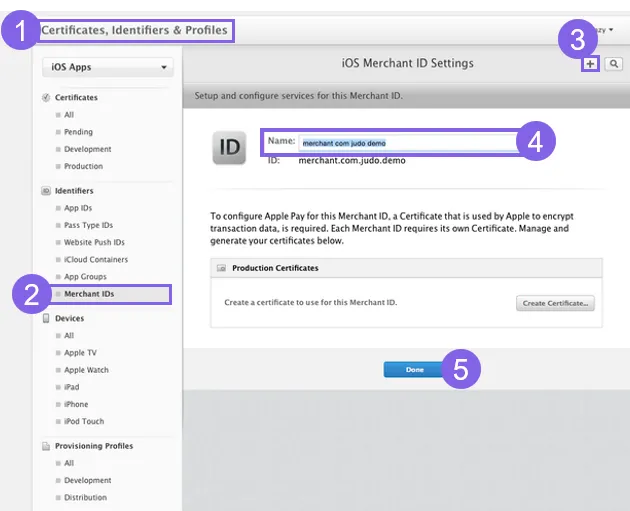Open iCloud Containers
This screenshot has width=630, height=511.
point(96,260)
